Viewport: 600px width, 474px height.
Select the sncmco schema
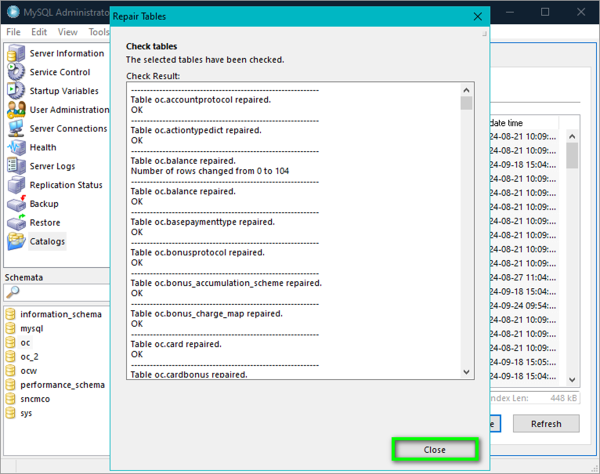(36, 398)
